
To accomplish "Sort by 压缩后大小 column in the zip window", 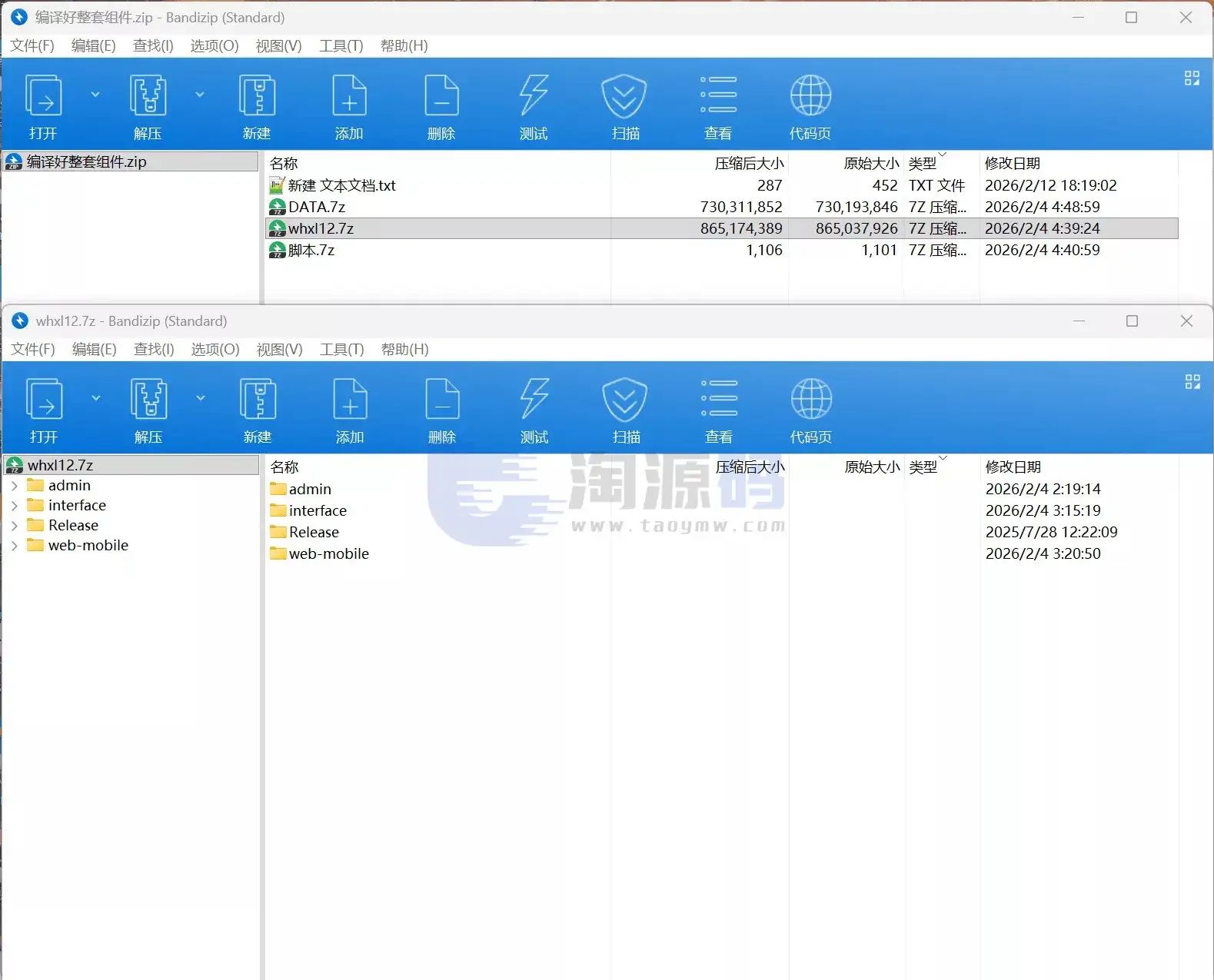I will tap(750, 163).
